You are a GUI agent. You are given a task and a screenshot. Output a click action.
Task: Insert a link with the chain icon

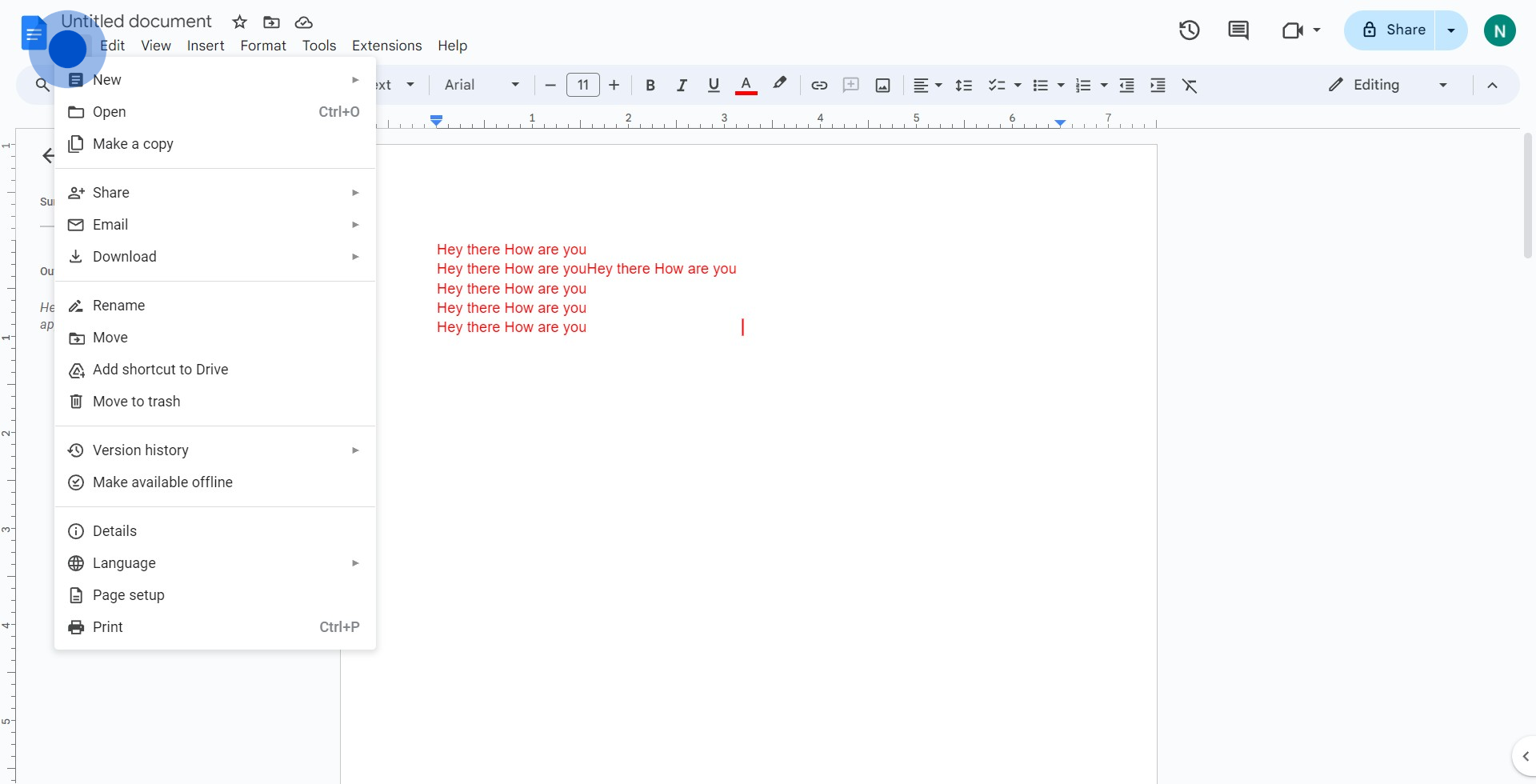pyautogui.click(x=819, y=85)
